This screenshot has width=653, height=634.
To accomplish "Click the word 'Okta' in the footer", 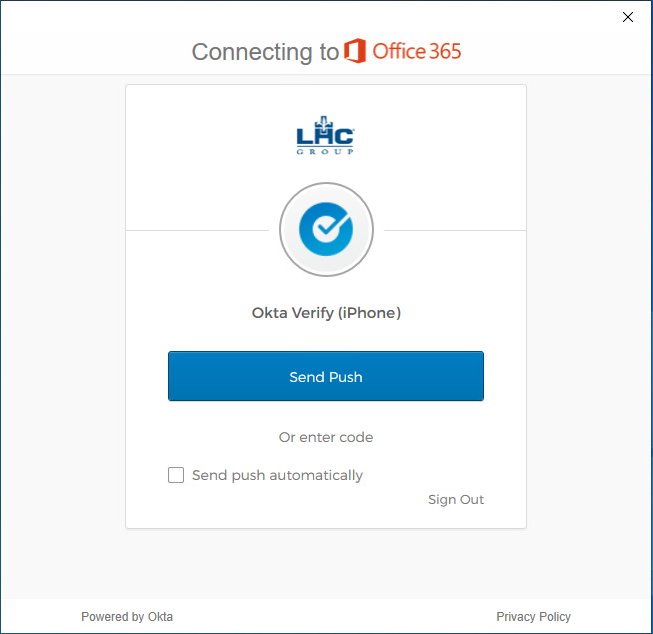I will 160,617.
